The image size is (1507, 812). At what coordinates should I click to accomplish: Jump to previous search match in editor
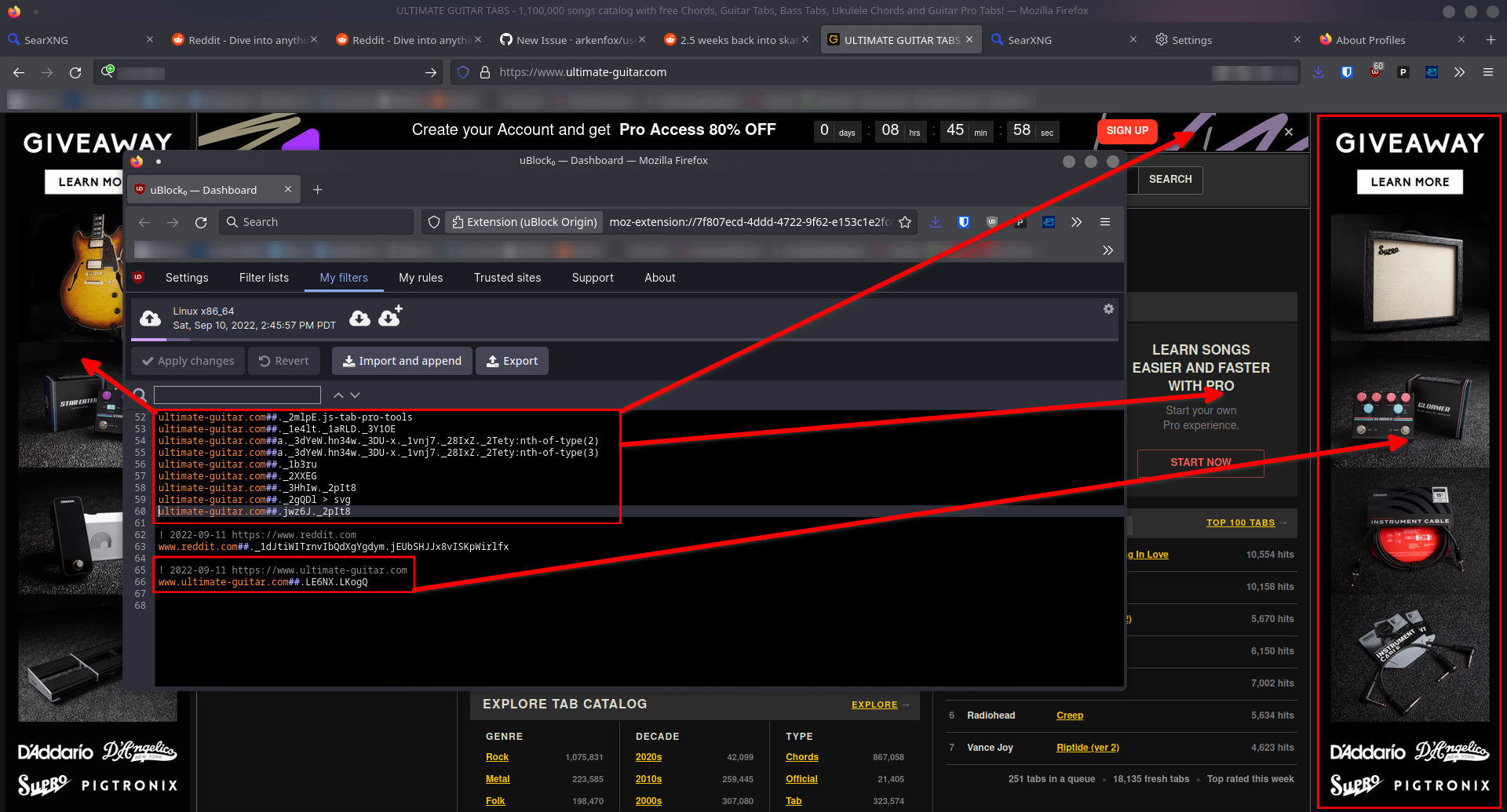(338, 395)
